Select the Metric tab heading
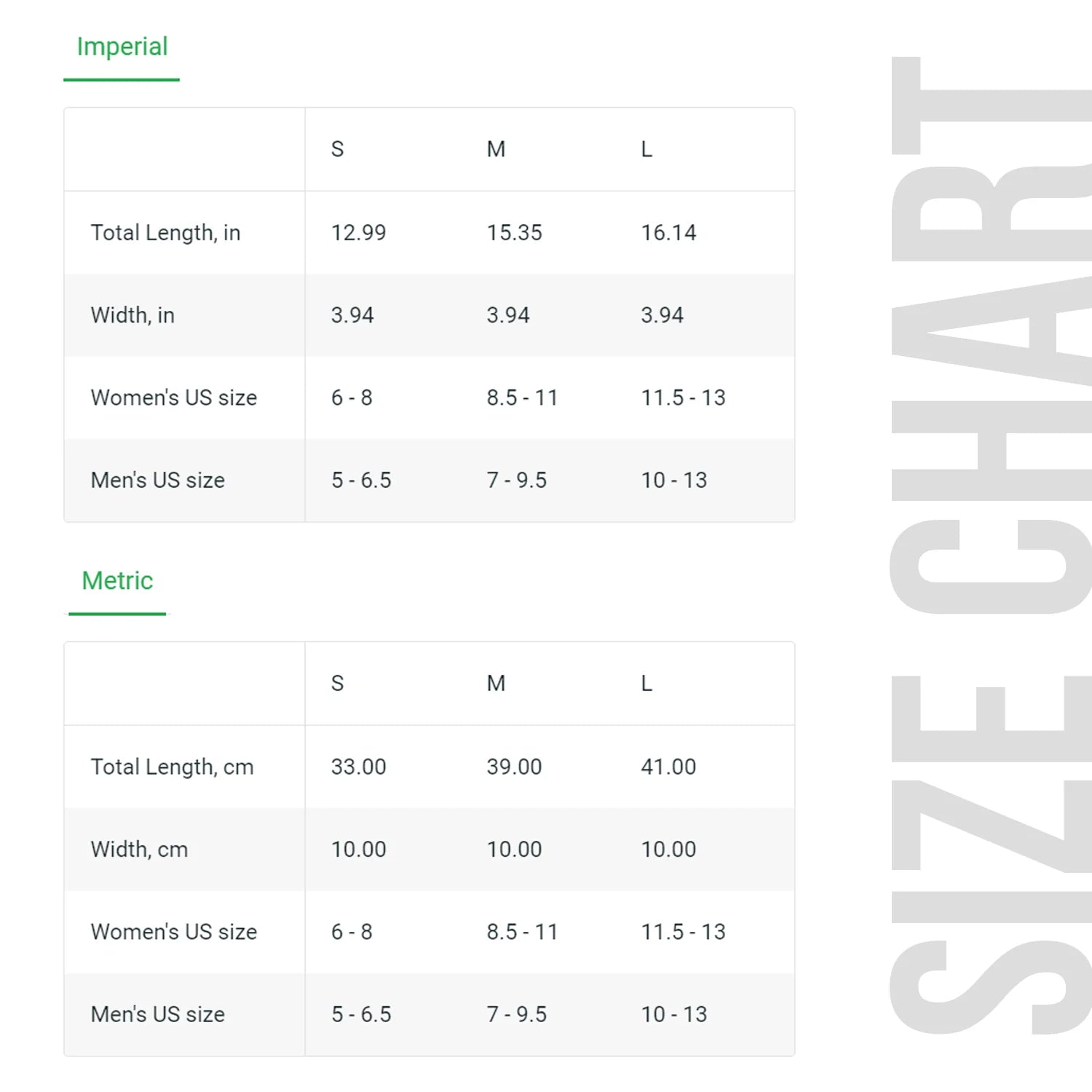Image resolution: width=1092 pixels, height=1092 pixels. [117, 580]
